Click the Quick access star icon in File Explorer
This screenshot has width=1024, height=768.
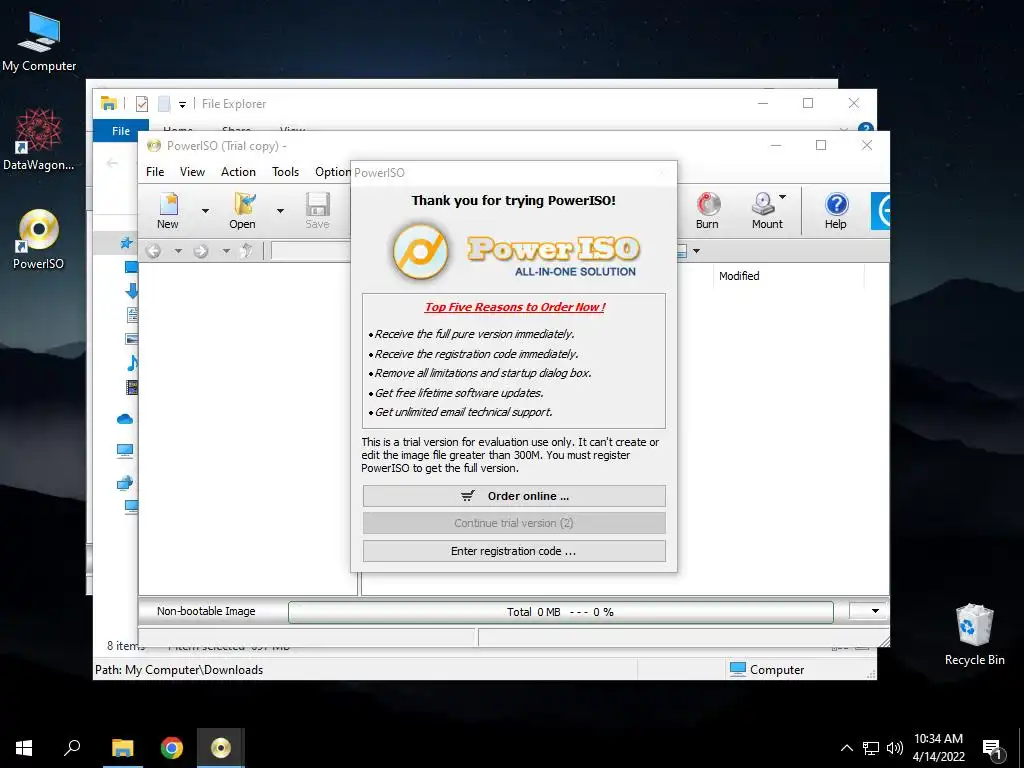[126, 243]
